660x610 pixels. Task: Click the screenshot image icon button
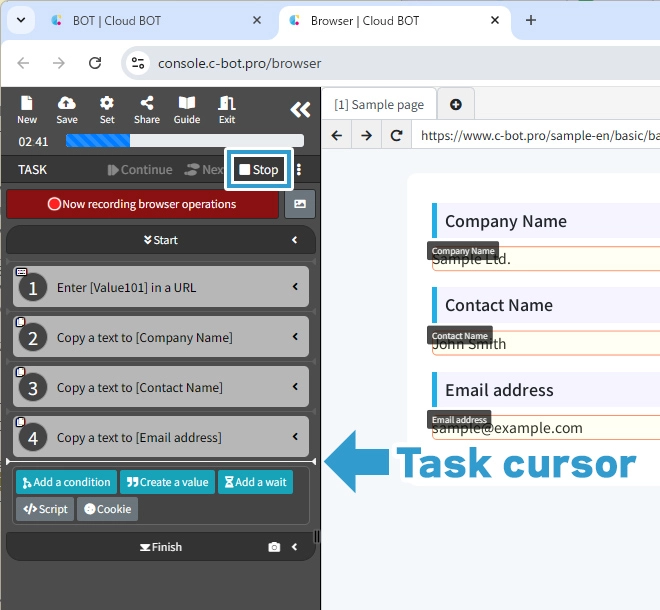[300, 204]
